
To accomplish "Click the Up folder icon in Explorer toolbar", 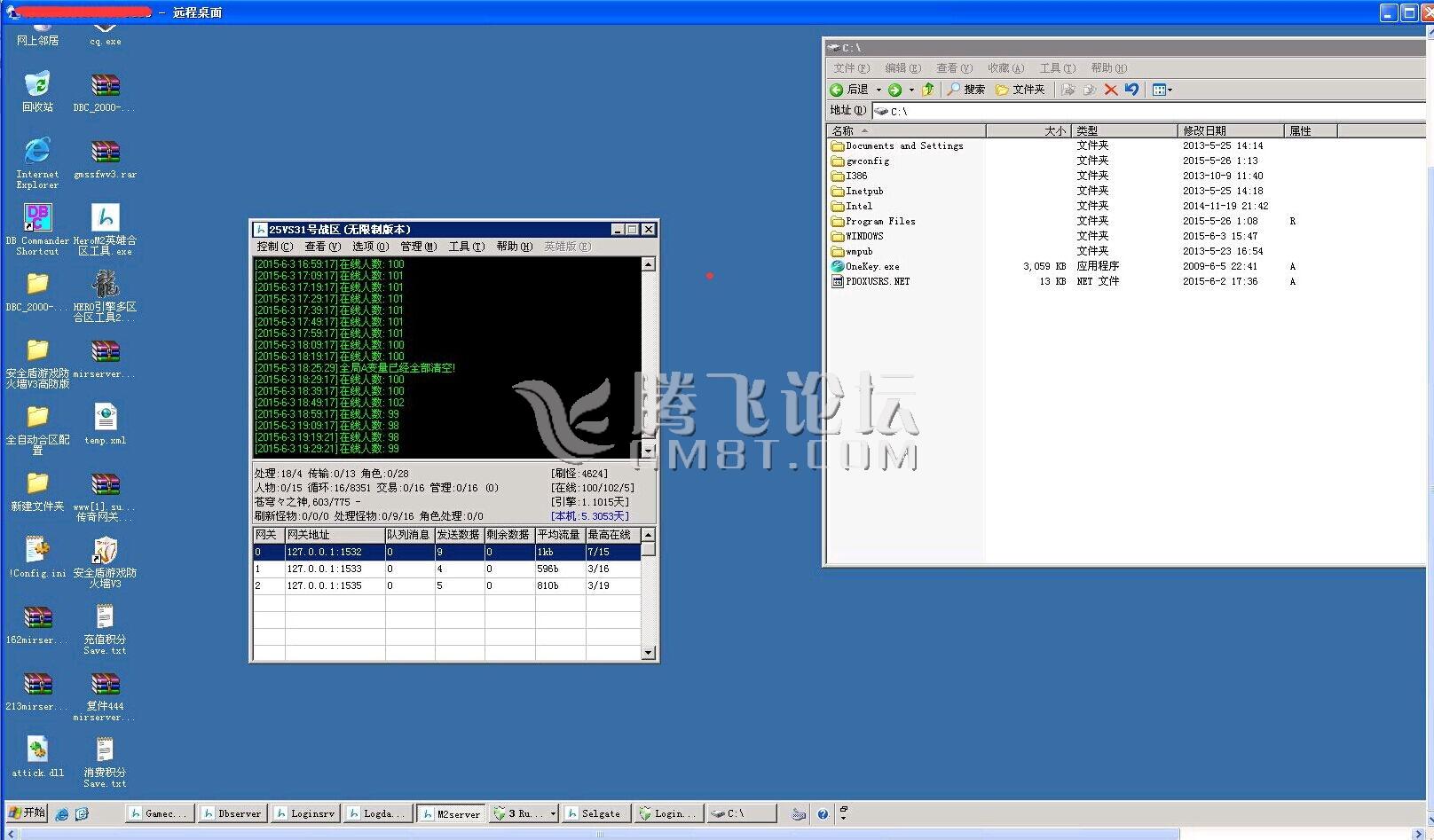I will point(927,90).
